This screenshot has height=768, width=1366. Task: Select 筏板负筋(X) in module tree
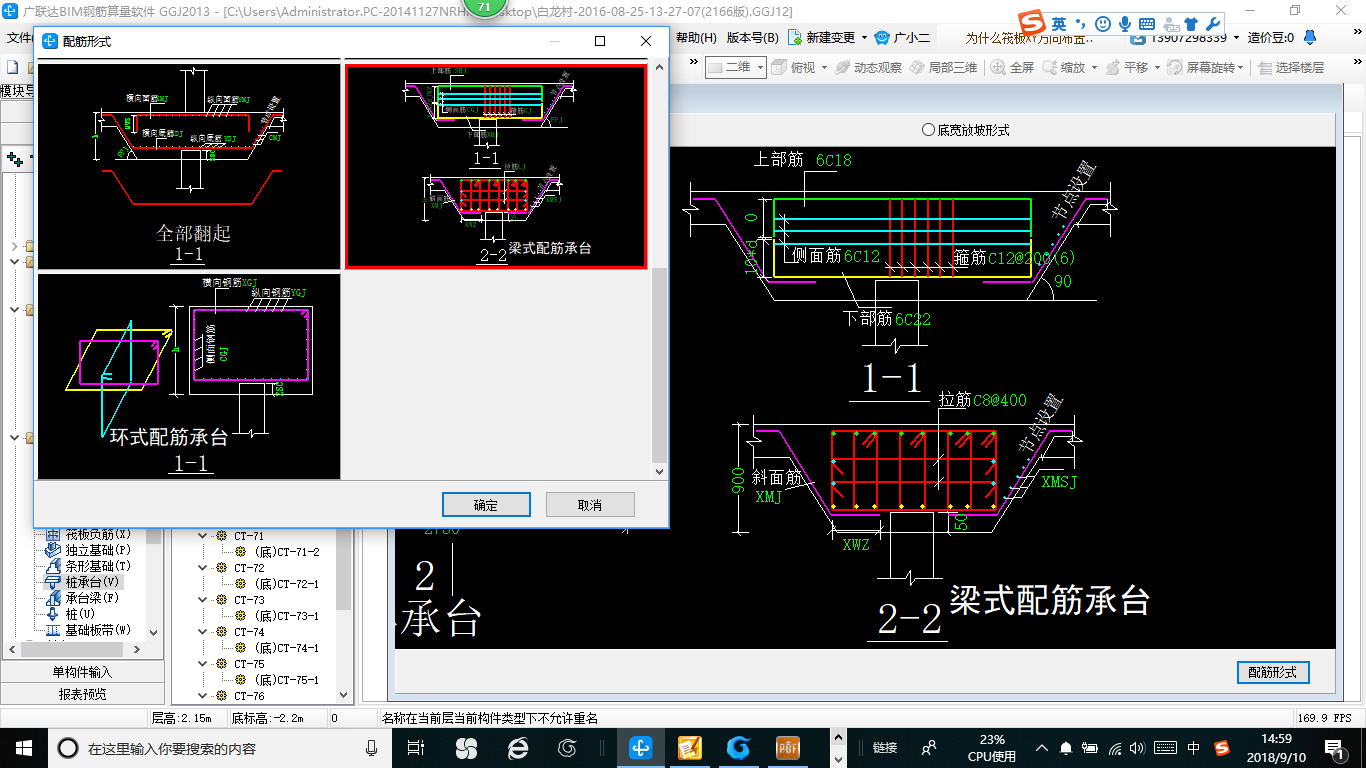click(x=98, y=535)
